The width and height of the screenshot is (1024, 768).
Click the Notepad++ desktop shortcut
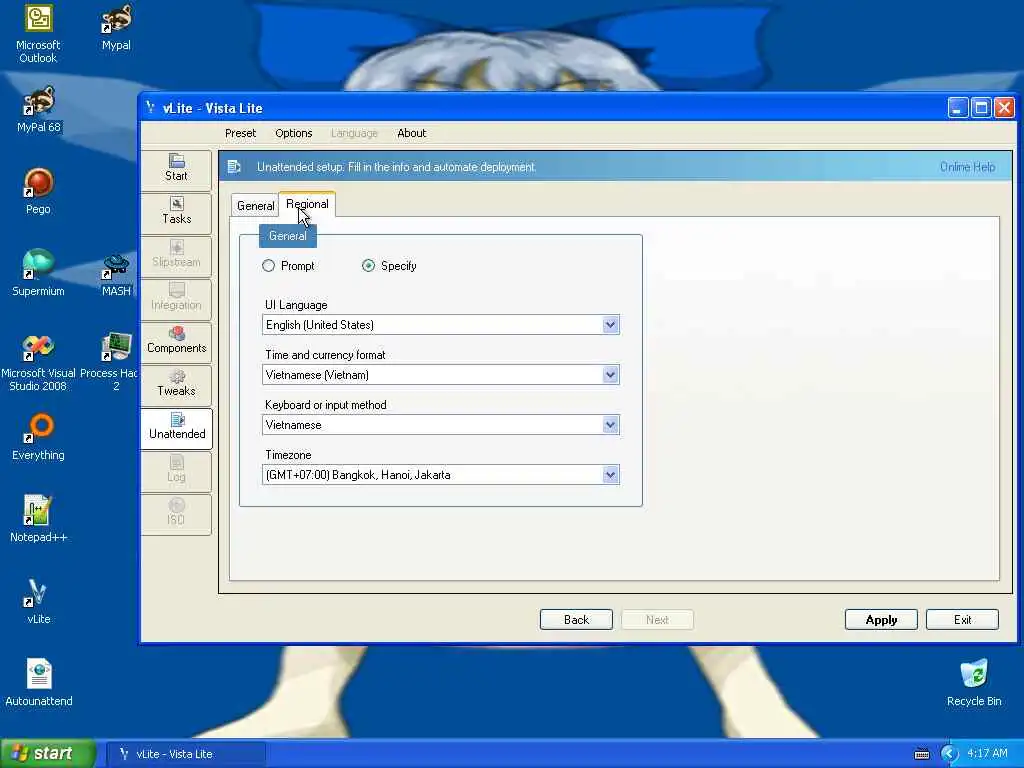pos(38,520)
